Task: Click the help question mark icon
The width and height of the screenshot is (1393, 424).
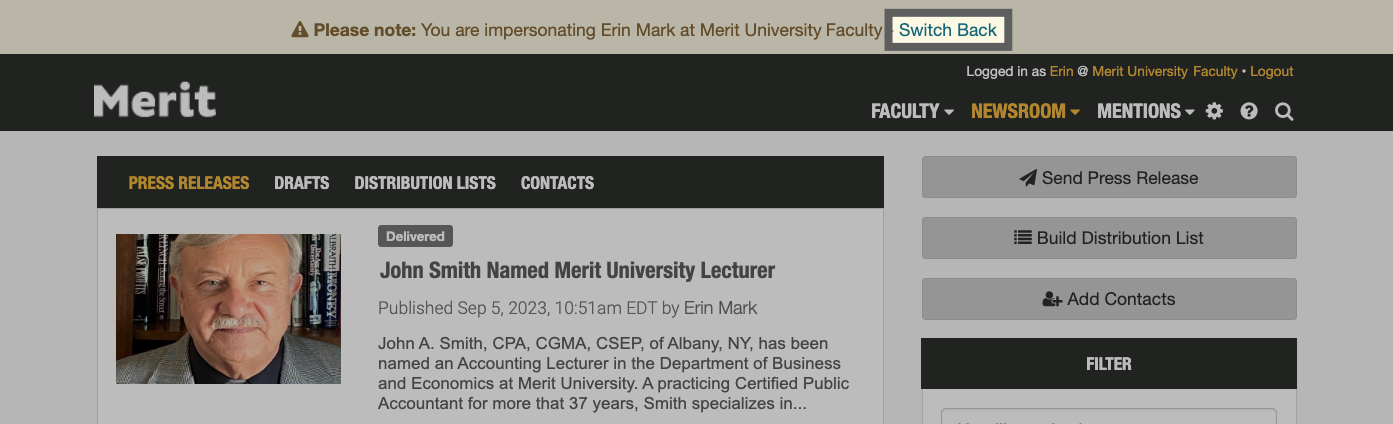Action: coord(1249,111)
